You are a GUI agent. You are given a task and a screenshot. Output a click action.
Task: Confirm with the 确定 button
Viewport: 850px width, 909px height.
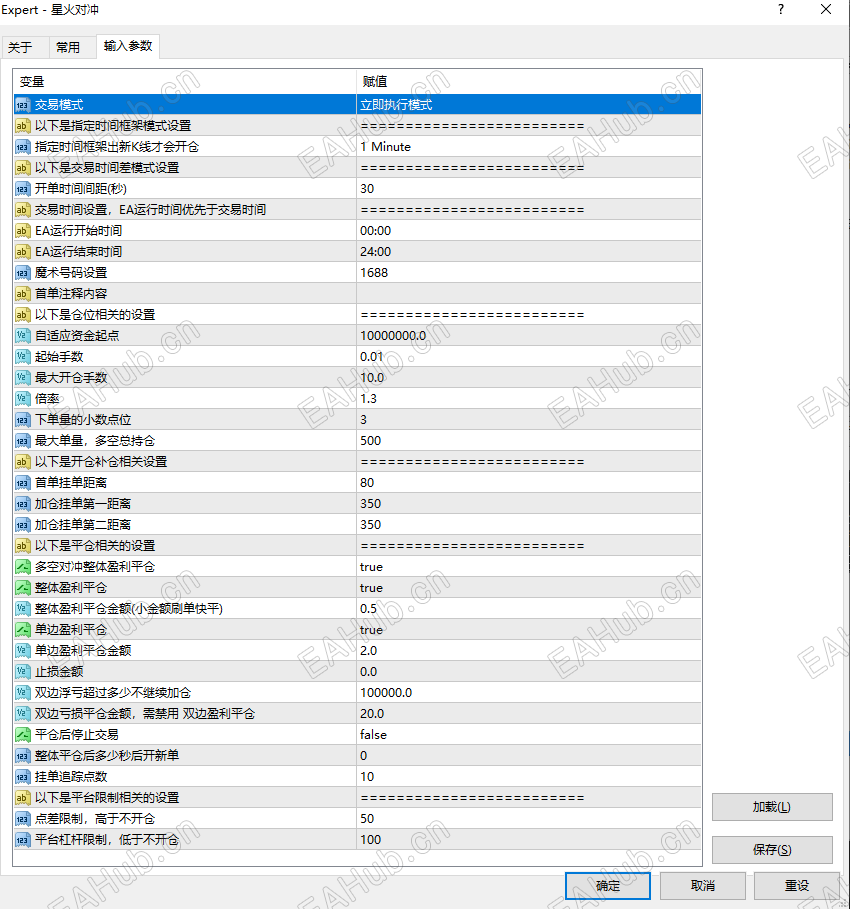[x=608, y=886]
